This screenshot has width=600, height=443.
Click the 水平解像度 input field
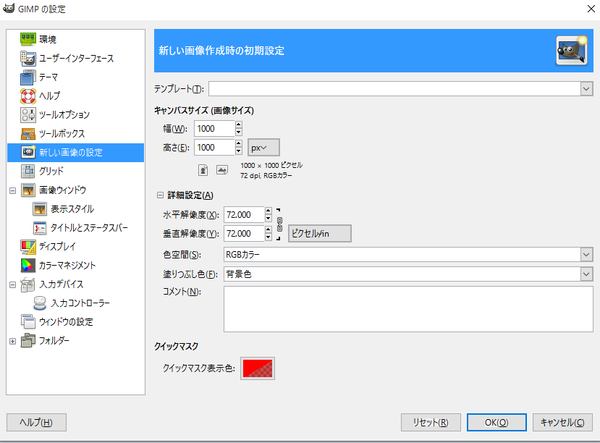click(x=244, y=215)
